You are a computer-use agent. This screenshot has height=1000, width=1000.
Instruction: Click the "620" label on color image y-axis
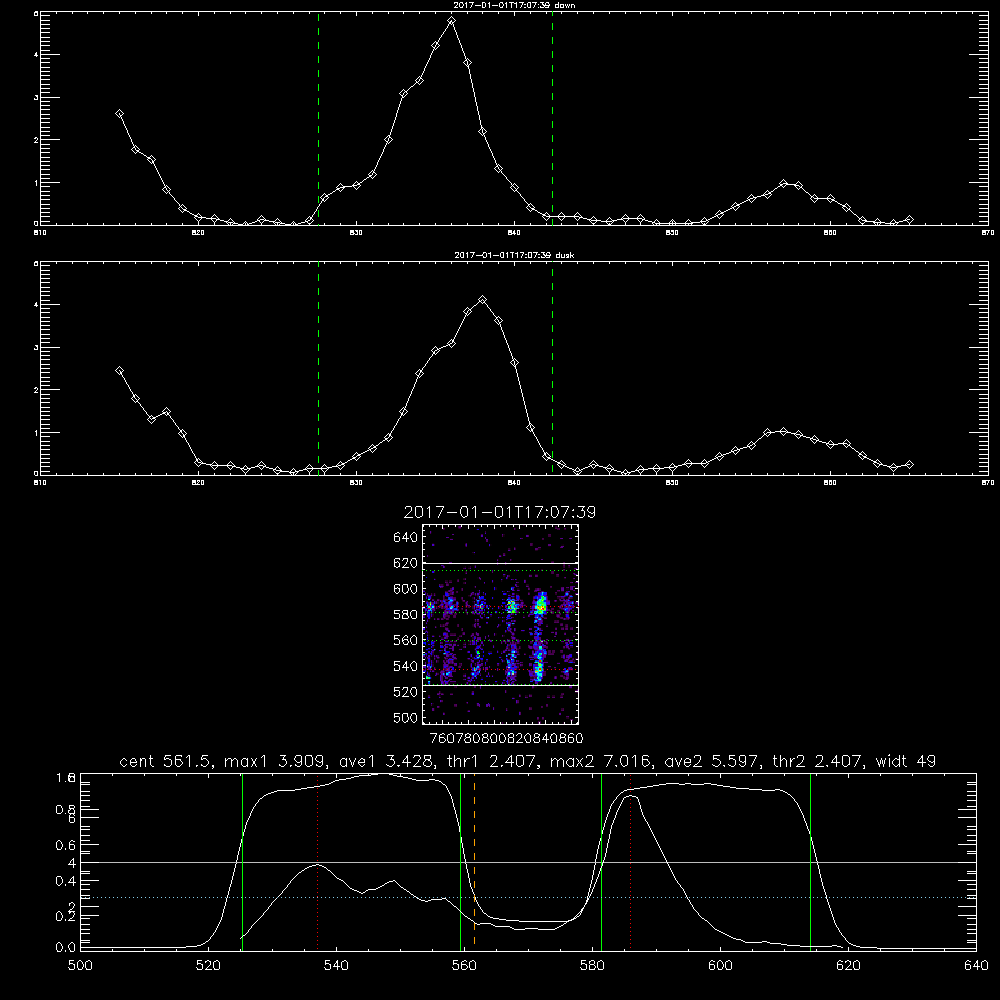(406, 563)
